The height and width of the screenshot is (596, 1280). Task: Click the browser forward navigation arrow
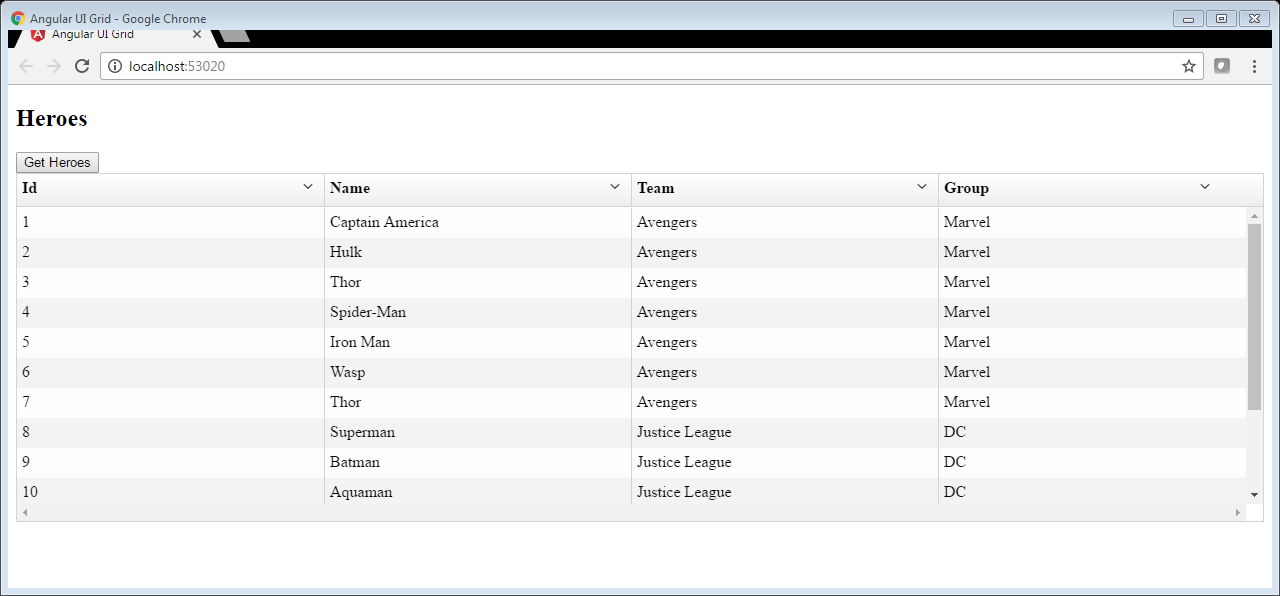tap(54, 66)
